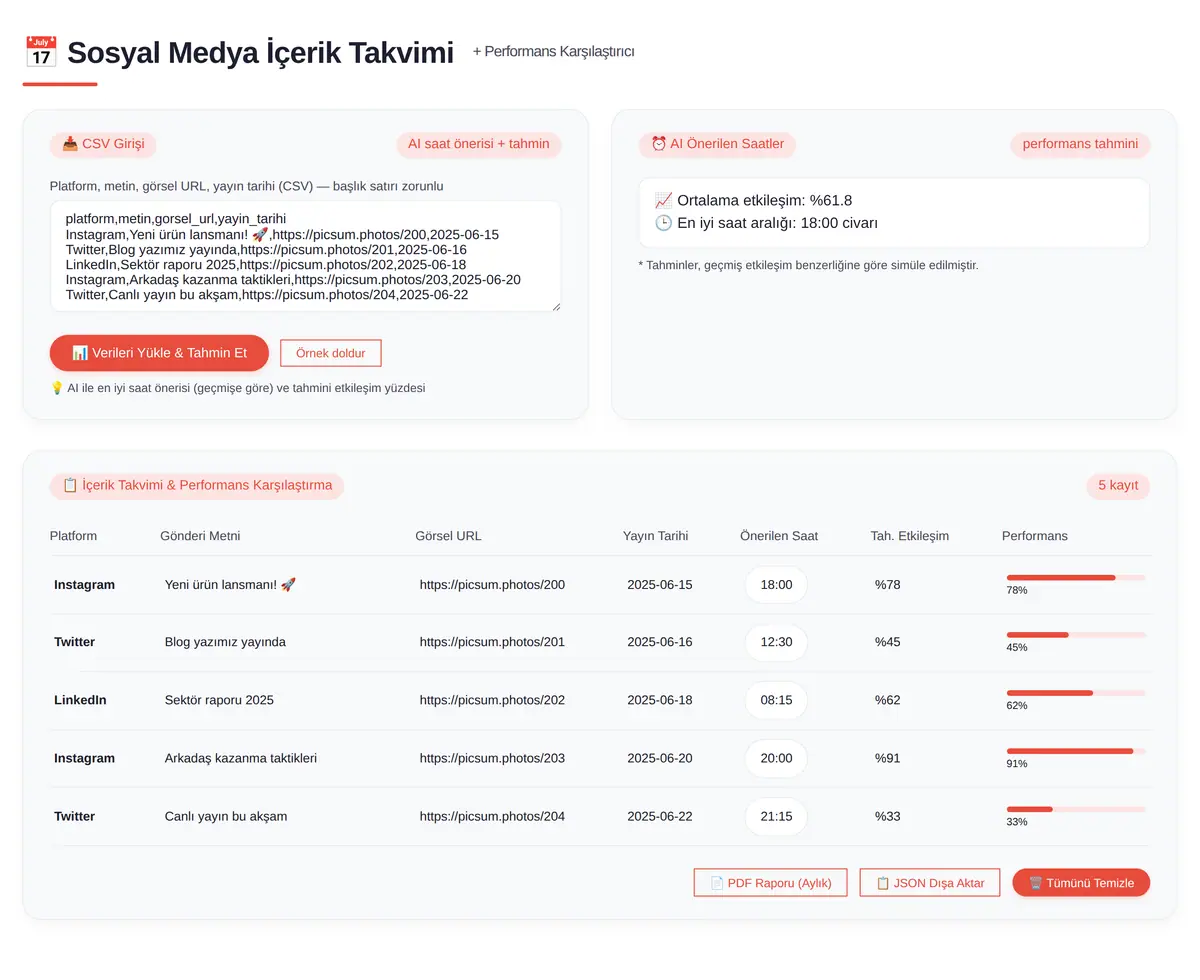This screenshot has height=980, width=1200.
Task: Click the Arkadaş kazanma taktikleri post text
Action: (241, 758)
